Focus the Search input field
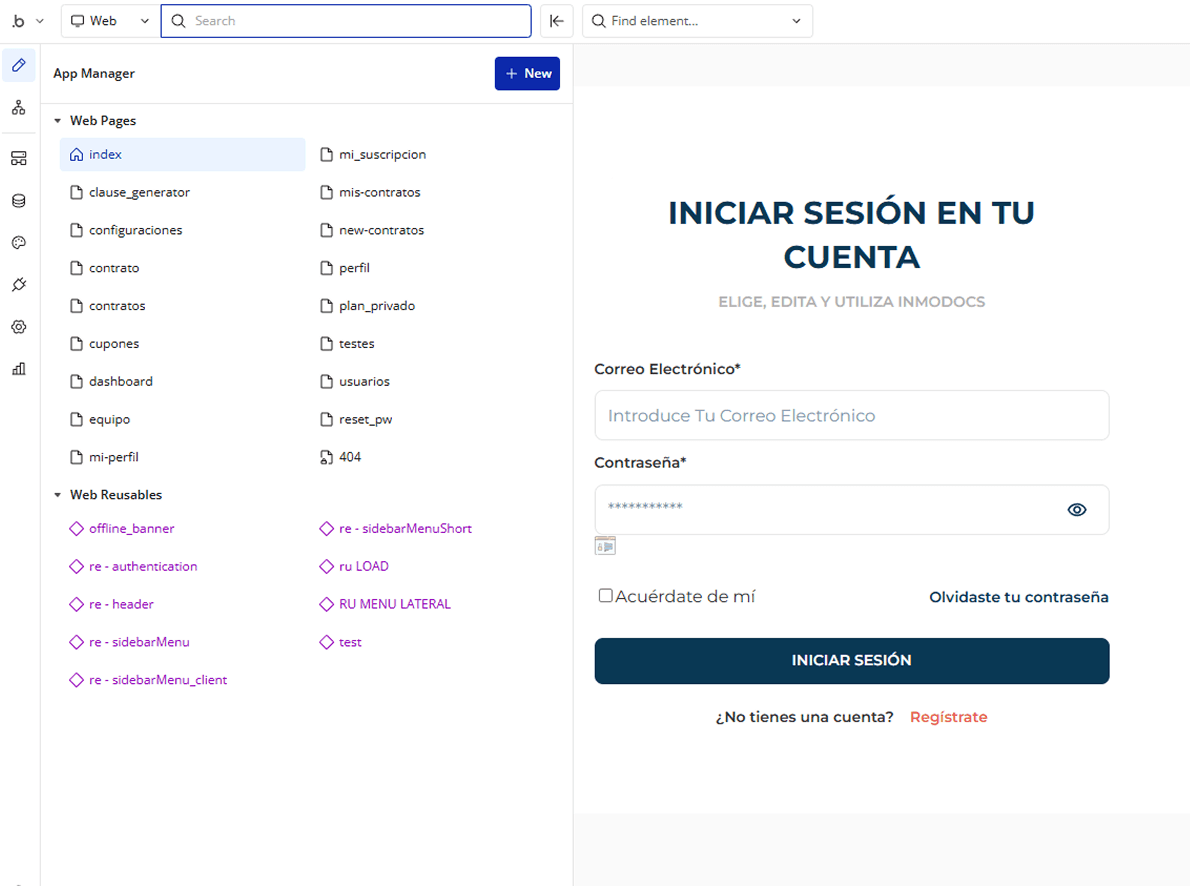This screenshot has width=1190, height=886. [346, 21]
